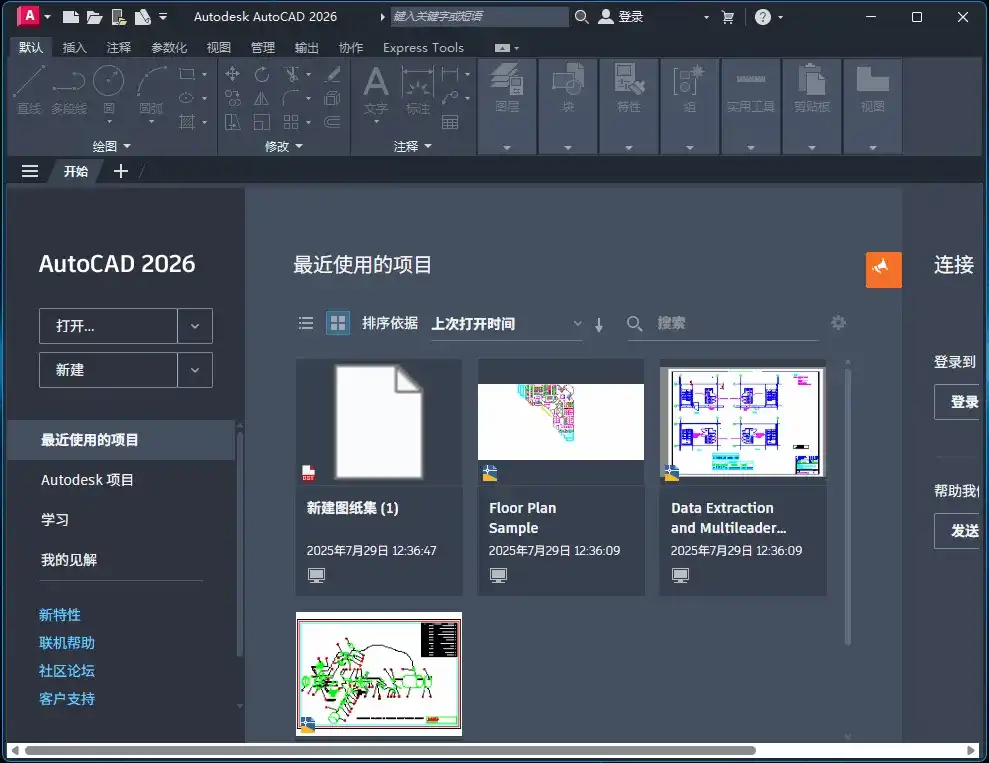Click the help question mark icon
This screenshot has height=763, width=989.
[763, 17]
